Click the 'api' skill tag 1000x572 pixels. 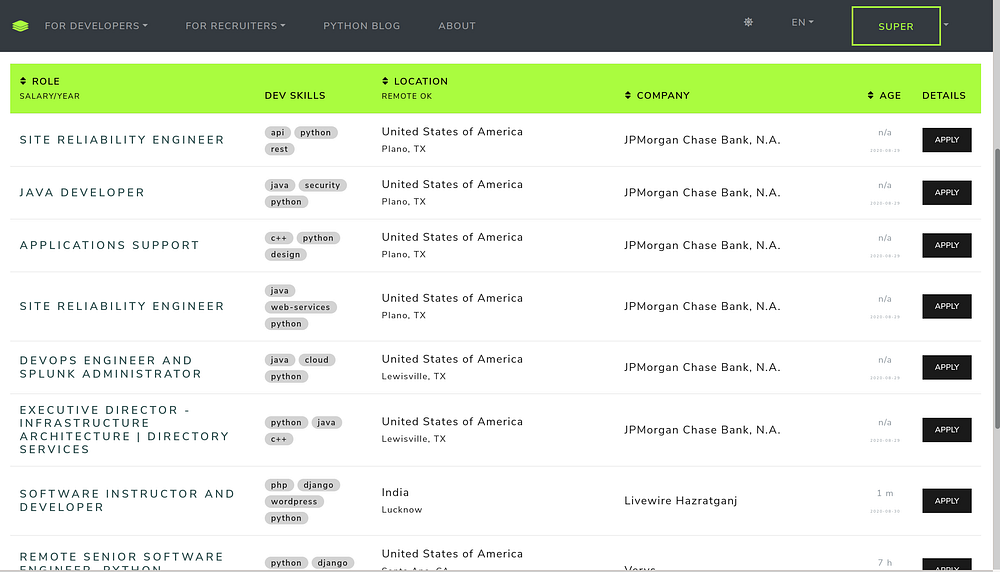[277, 133]
